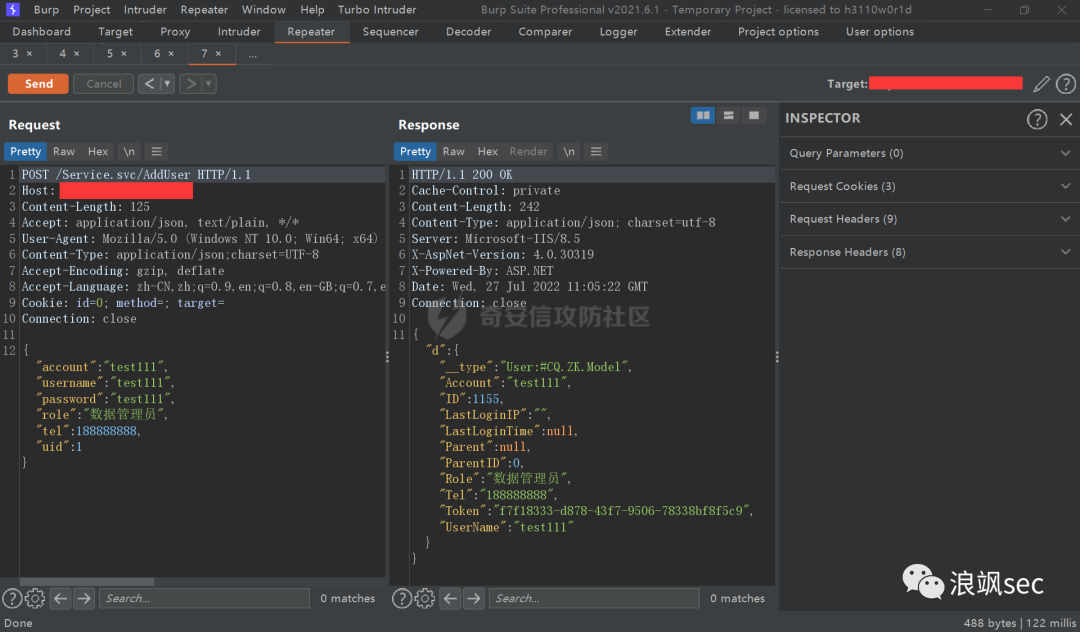Switch to top-bottom layout view
The image size is (1080, 632).
(x=728, y=116)
